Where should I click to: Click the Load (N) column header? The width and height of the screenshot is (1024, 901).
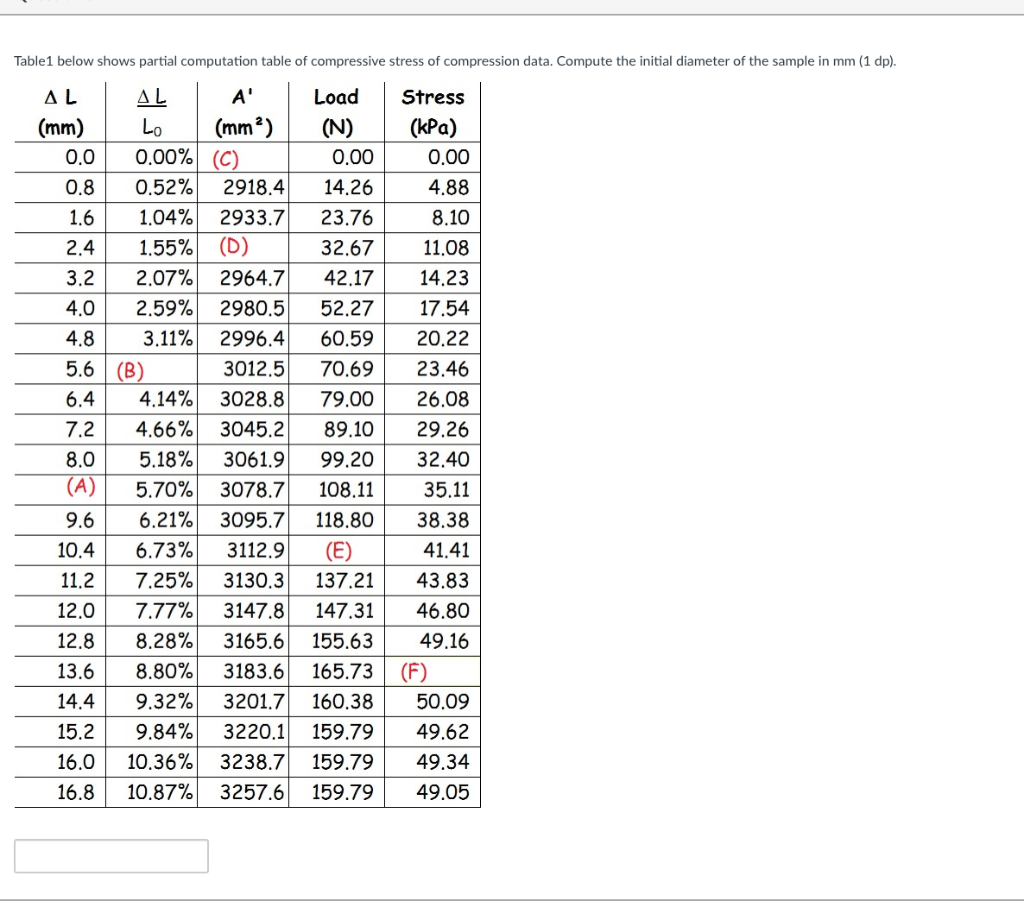tap(336, 110)
